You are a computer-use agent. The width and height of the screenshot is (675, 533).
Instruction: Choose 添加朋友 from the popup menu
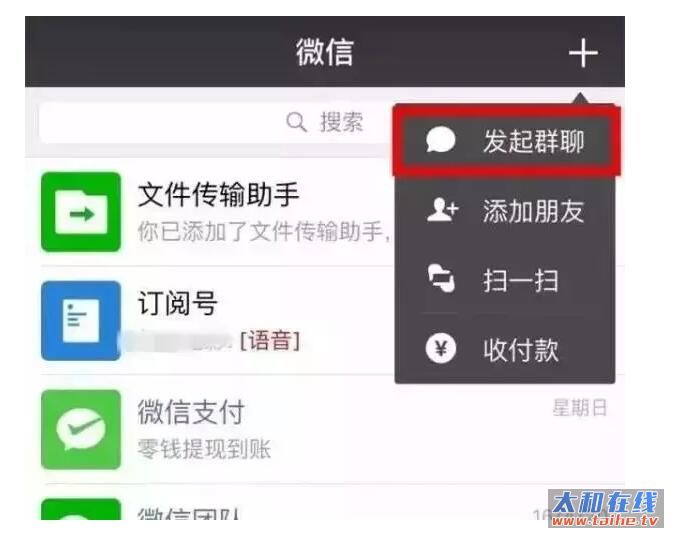[505, 211]
